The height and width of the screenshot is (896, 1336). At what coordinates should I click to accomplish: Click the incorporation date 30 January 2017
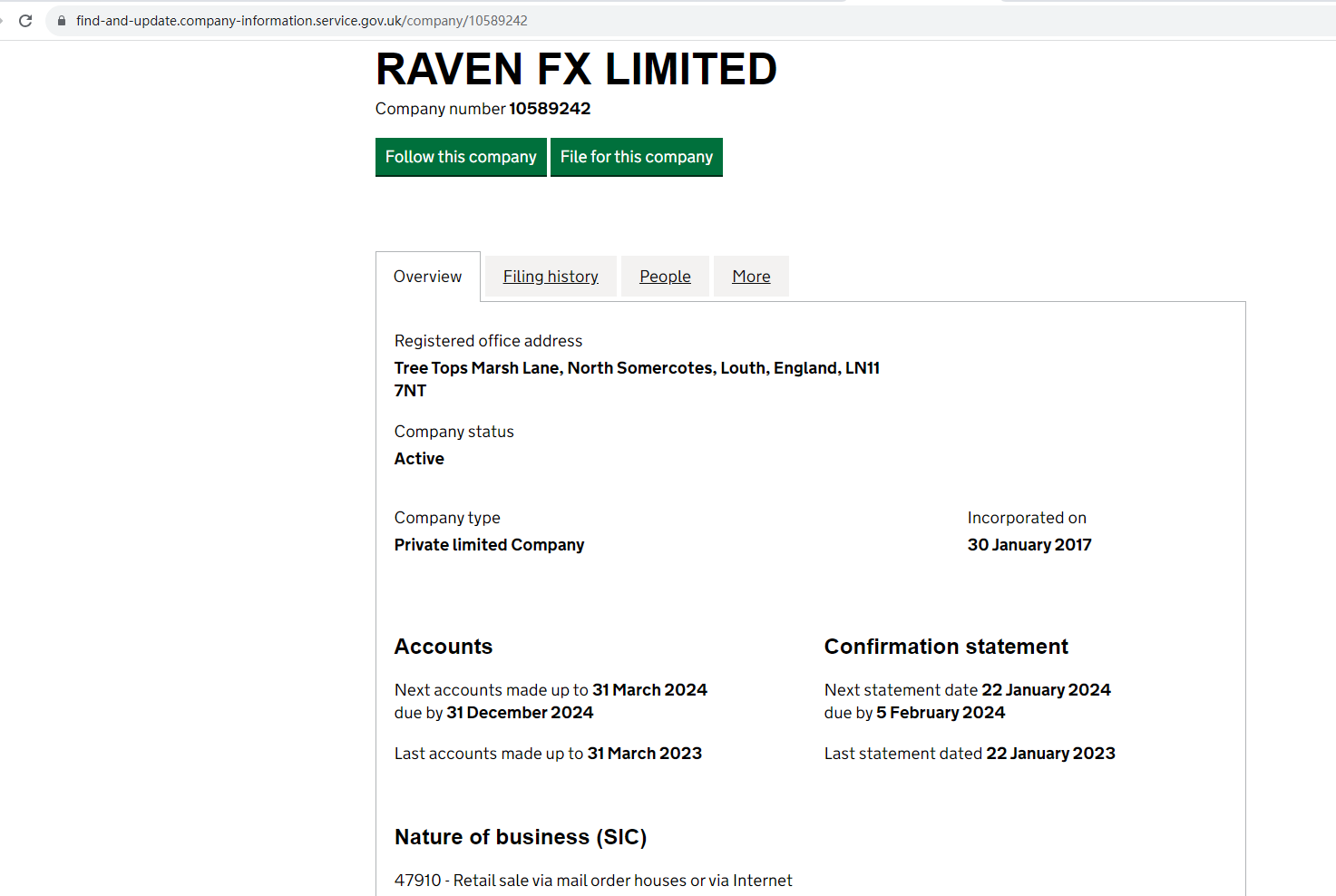coord(1029,545)
